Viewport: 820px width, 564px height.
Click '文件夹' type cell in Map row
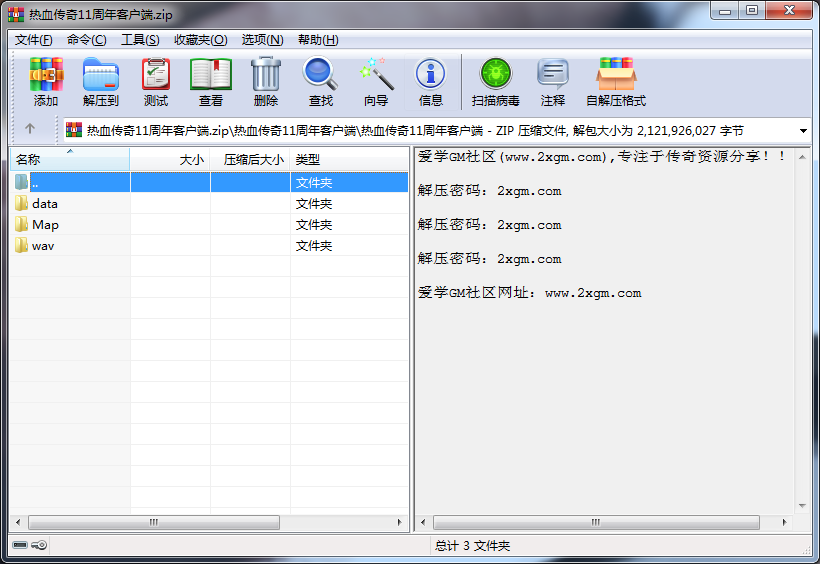pos(314,224)
